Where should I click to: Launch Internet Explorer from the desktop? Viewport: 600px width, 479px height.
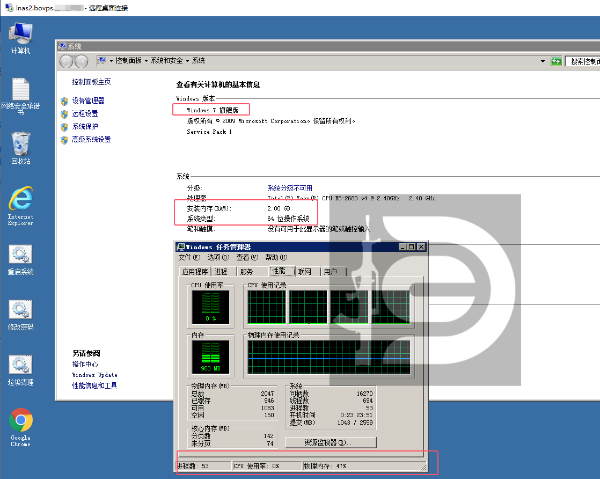21,205
